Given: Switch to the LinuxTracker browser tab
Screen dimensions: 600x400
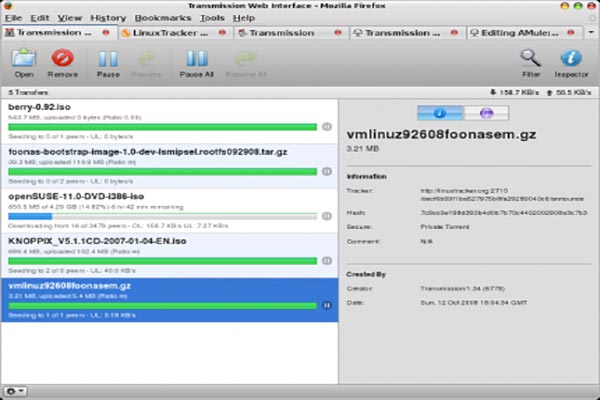Looking at the screenshot, I should coord(170,33).
